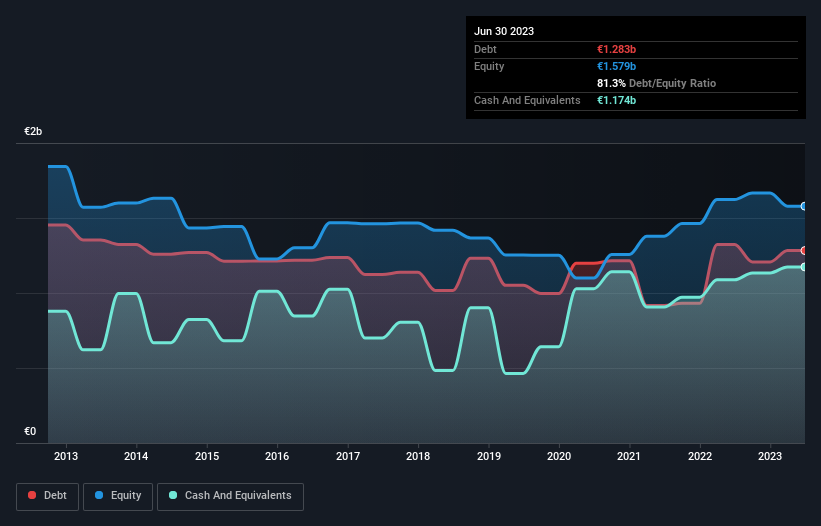This screenshot has width=821, height=526.
Task: Click the blue Equity legend dot
Action: tap(99, 495)
